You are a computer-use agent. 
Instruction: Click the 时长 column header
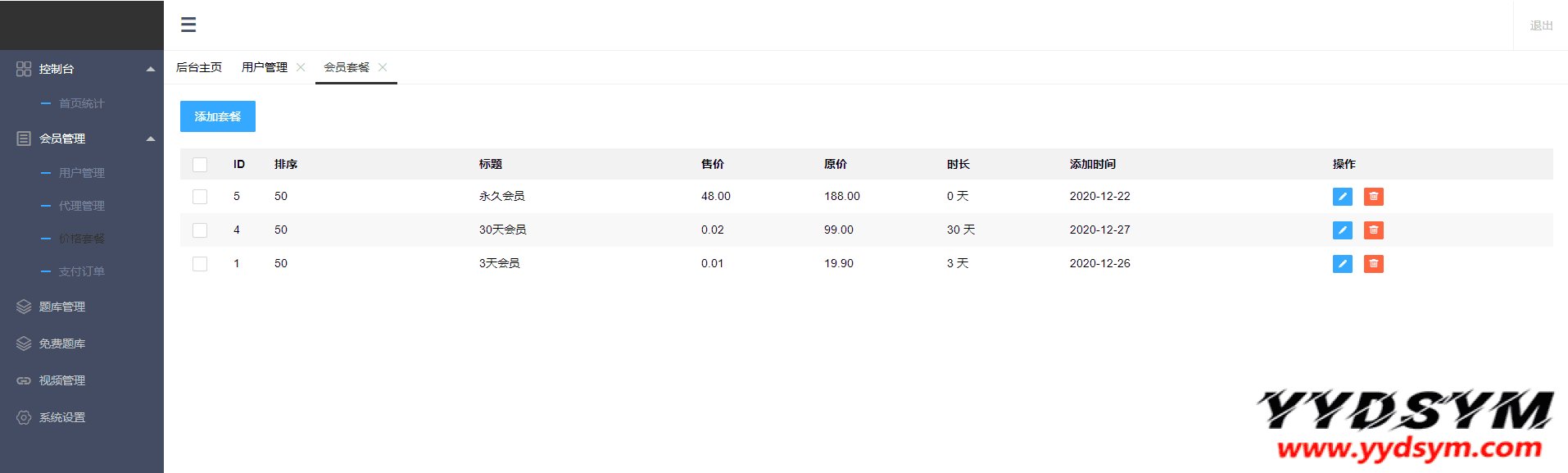click(x=958, y=164)
